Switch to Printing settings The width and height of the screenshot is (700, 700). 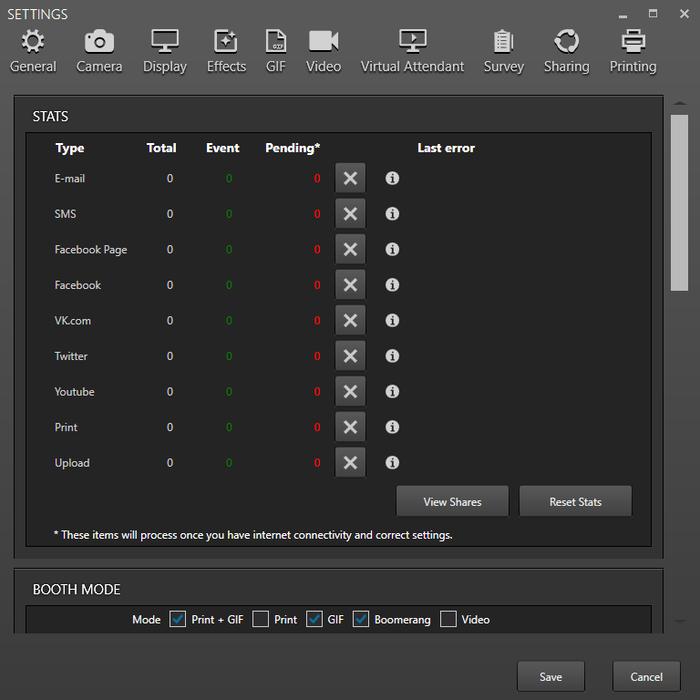click(x=632, y=51)
